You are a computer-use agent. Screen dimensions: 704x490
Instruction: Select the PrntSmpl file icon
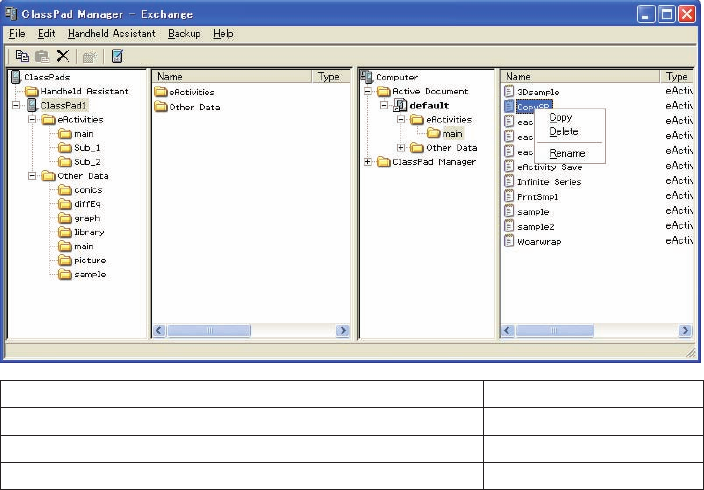[509, 196]
